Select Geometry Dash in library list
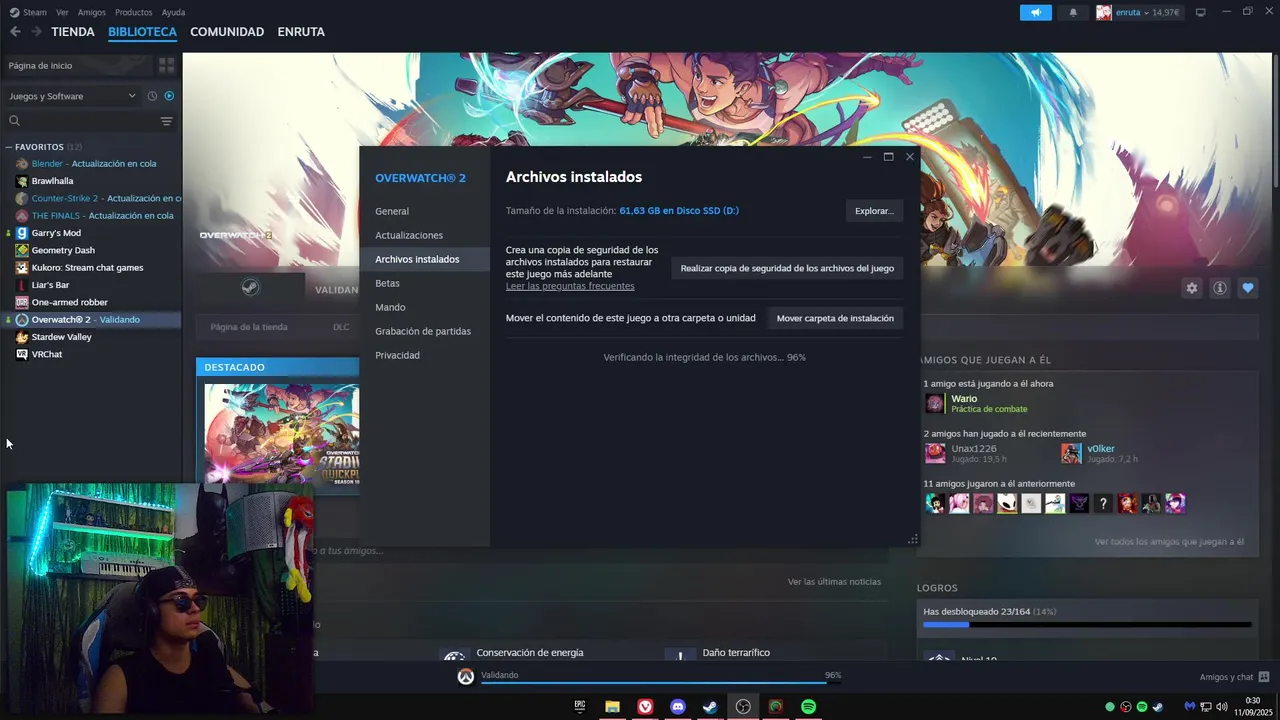This screenshot has height=720, width=1280. pos(91,250)
